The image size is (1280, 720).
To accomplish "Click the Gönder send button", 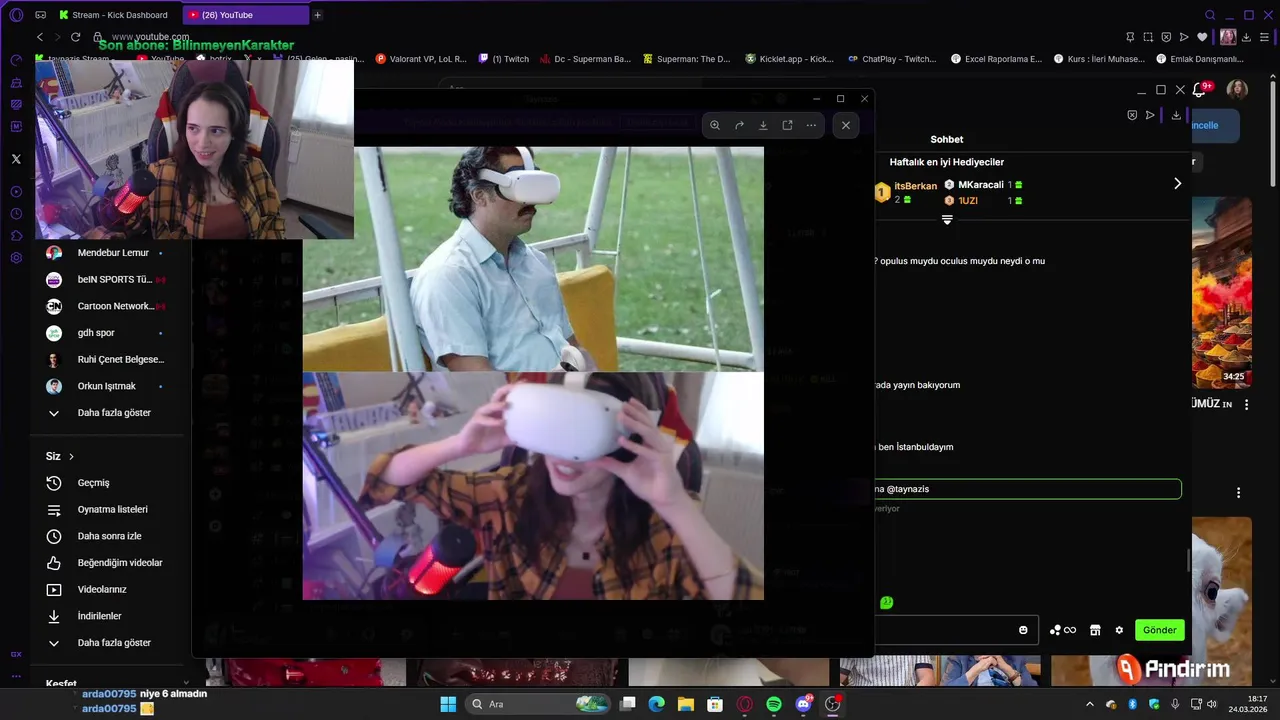I will (1160, 630).
